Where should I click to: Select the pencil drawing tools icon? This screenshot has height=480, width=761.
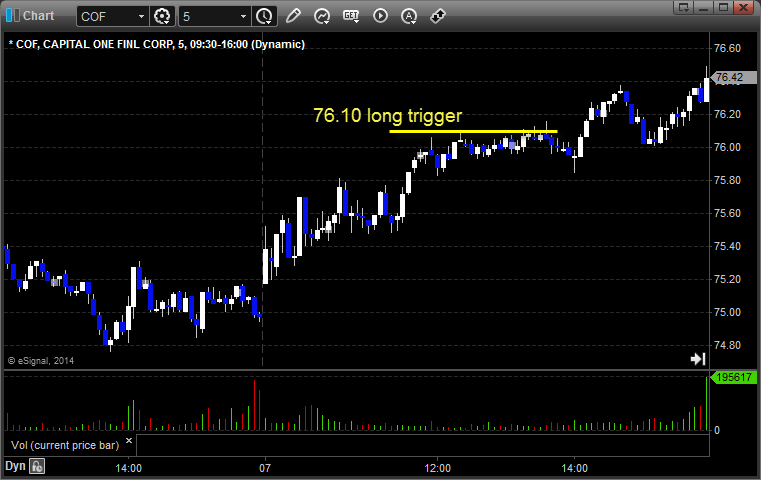tap(293, 16)
